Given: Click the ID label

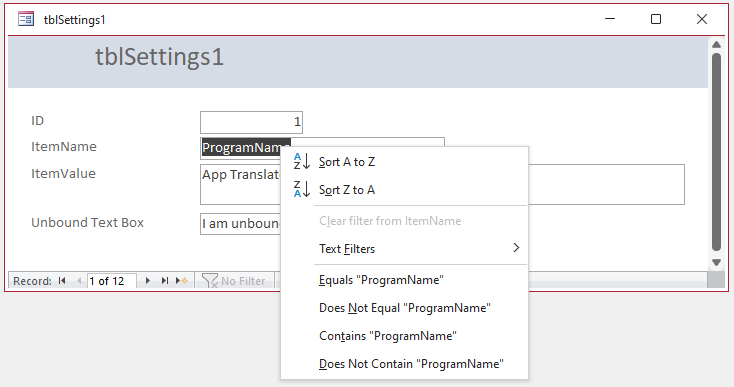Looking at the screenshot, I should click(x=37, y=121).
